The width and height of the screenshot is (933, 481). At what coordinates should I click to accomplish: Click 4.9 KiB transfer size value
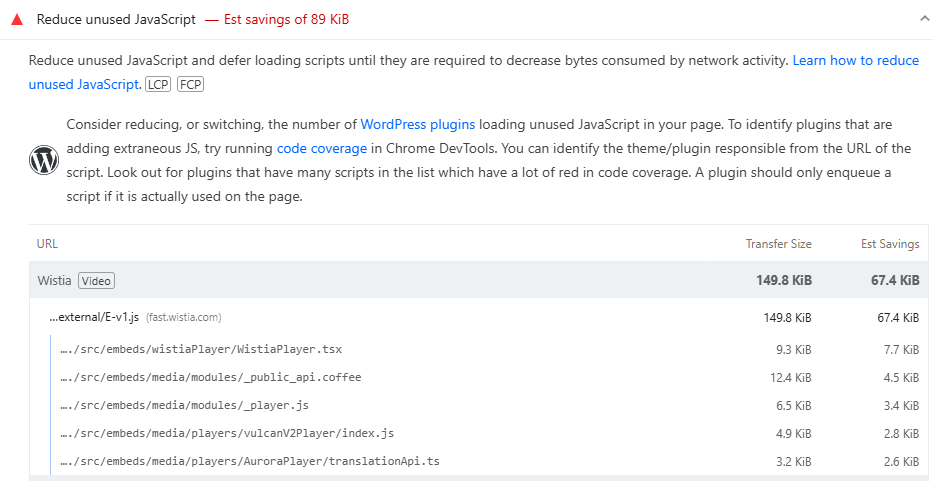(794, 433)
